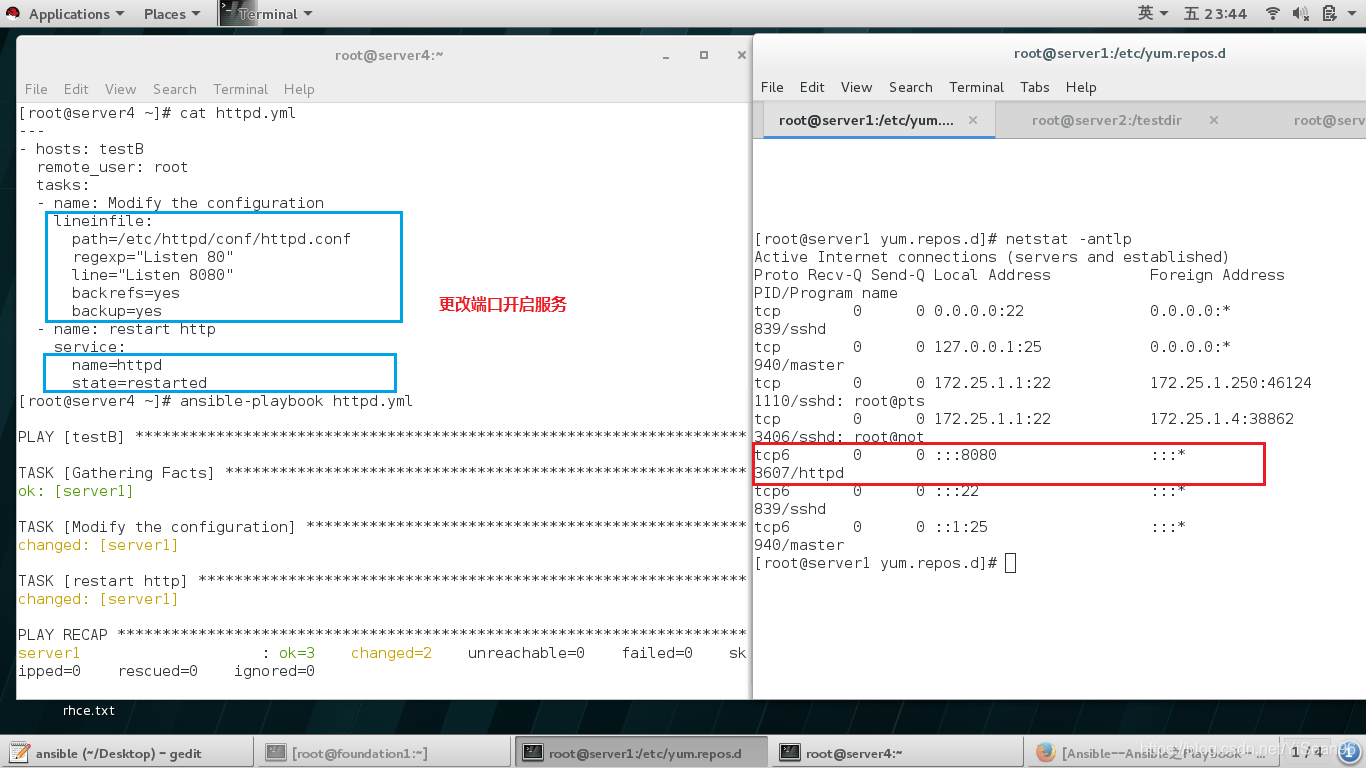
Task: Click 'ansible-playbook httpd.yml' command line
Action: click(296, 401)
